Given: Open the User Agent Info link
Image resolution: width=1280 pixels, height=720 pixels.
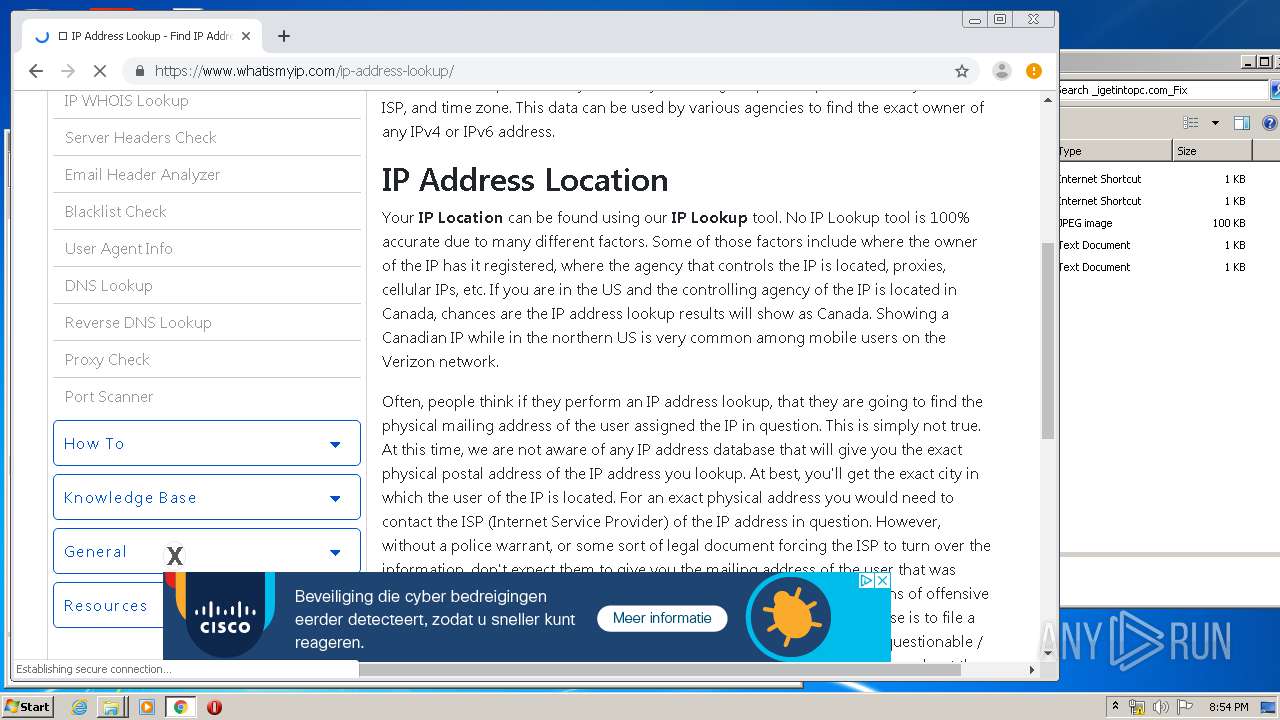Looking at the screenshot, I should point(118,248).
